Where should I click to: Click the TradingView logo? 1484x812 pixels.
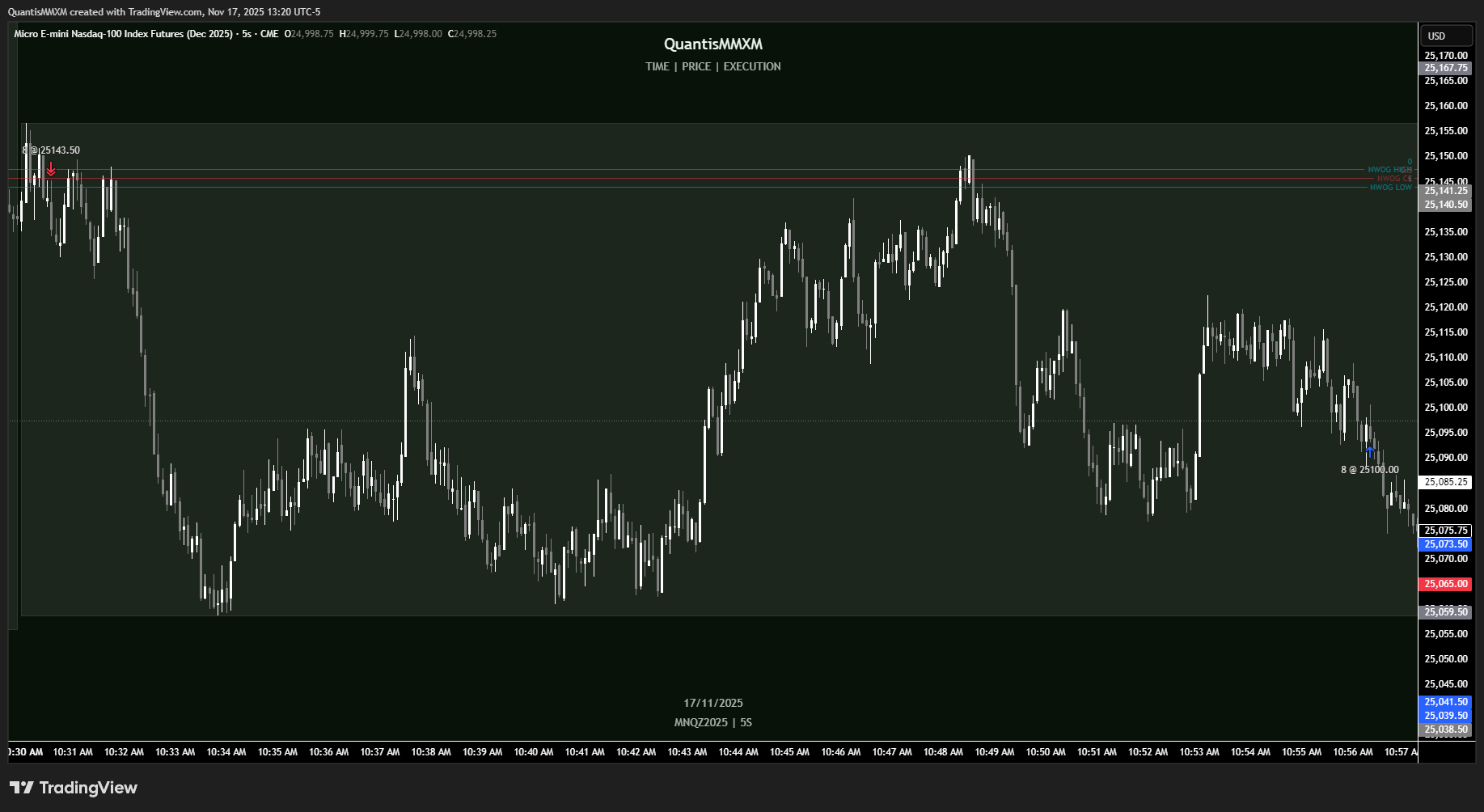click(x=74, y=788)
